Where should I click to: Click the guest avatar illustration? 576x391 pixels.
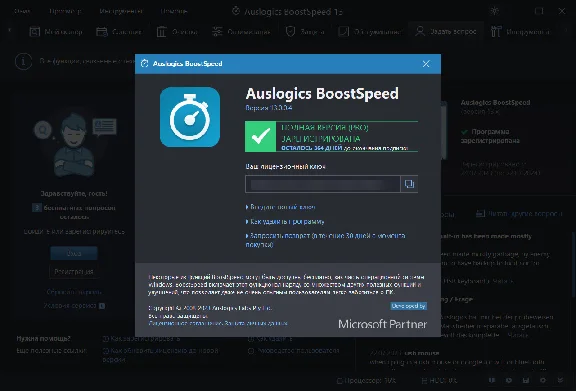74,145
